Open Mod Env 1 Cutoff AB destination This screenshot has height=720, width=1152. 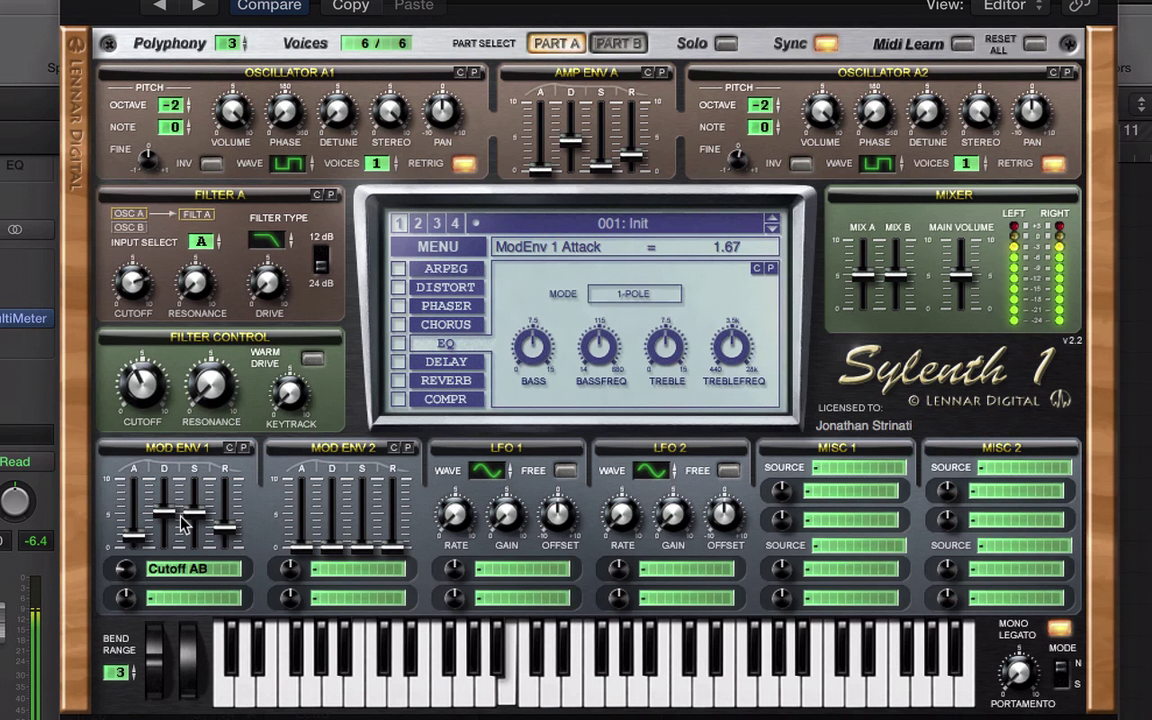(x=194, y=569)
